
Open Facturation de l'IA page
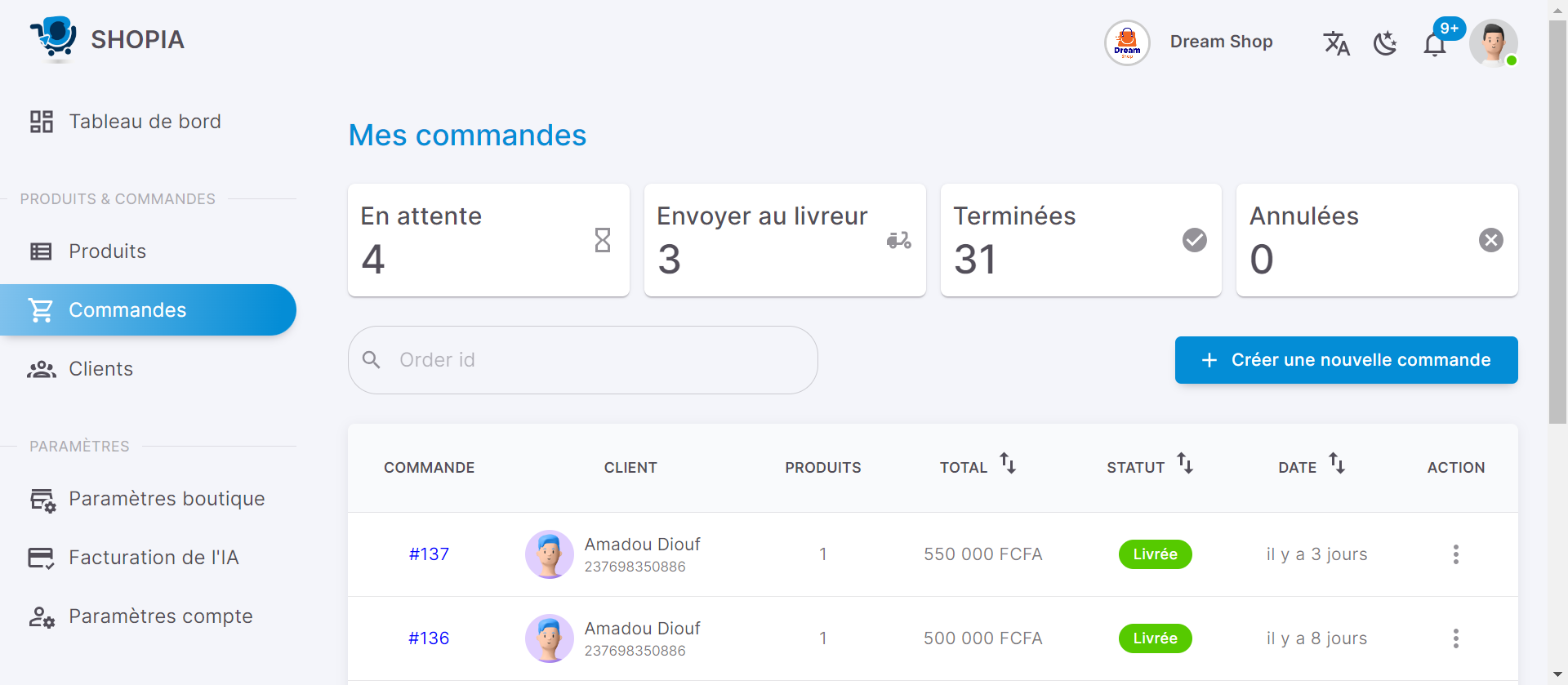(x=153, y=558)
